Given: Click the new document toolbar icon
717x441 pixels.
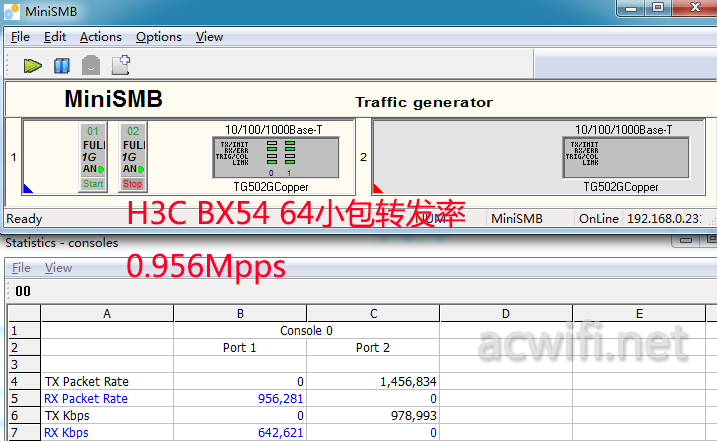Looking at the screenshot, I should click(x=121, y=65).
